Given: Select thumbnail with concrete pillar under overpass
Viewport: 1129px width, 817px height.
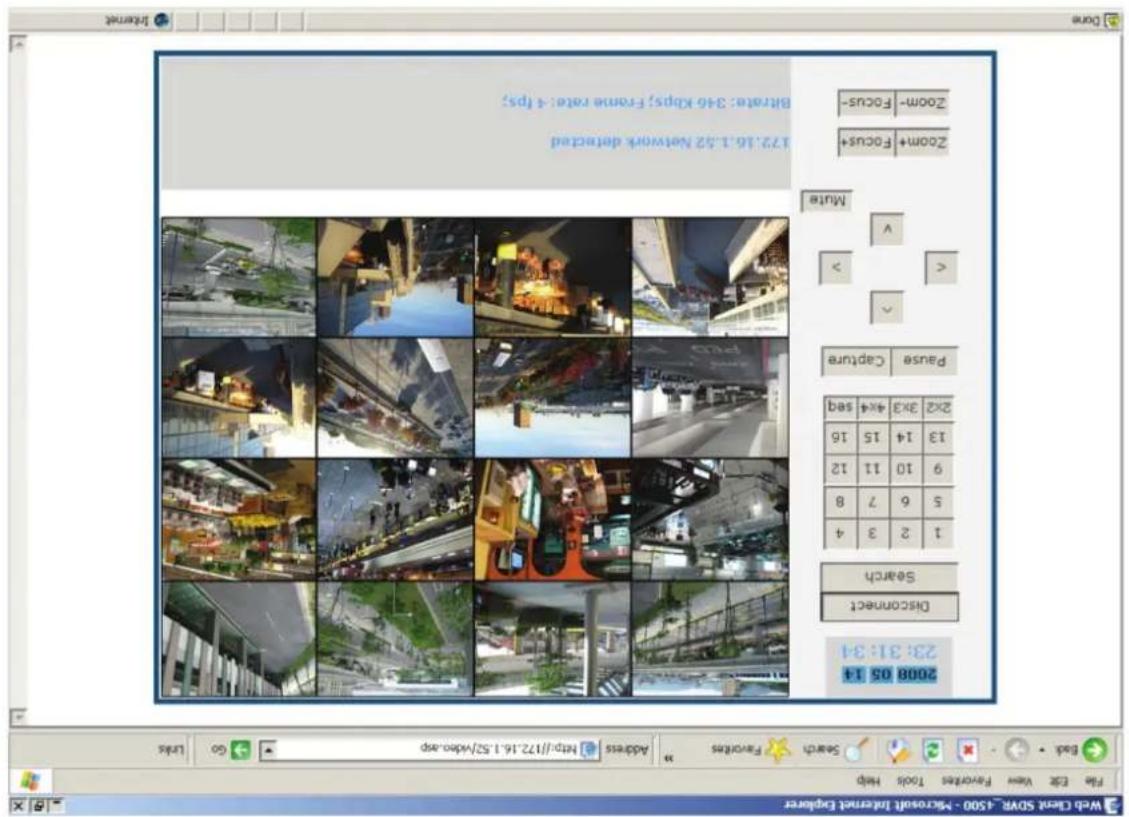Looking at the screenshot, I should point(552,639).
